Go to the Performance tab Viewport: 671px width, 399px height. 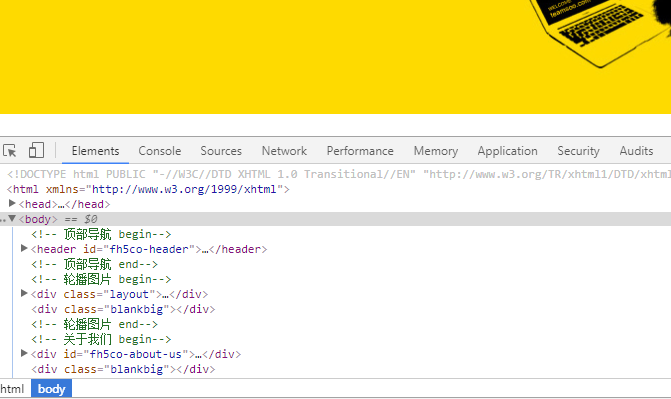pyautogui.click(x=360, y=151)
